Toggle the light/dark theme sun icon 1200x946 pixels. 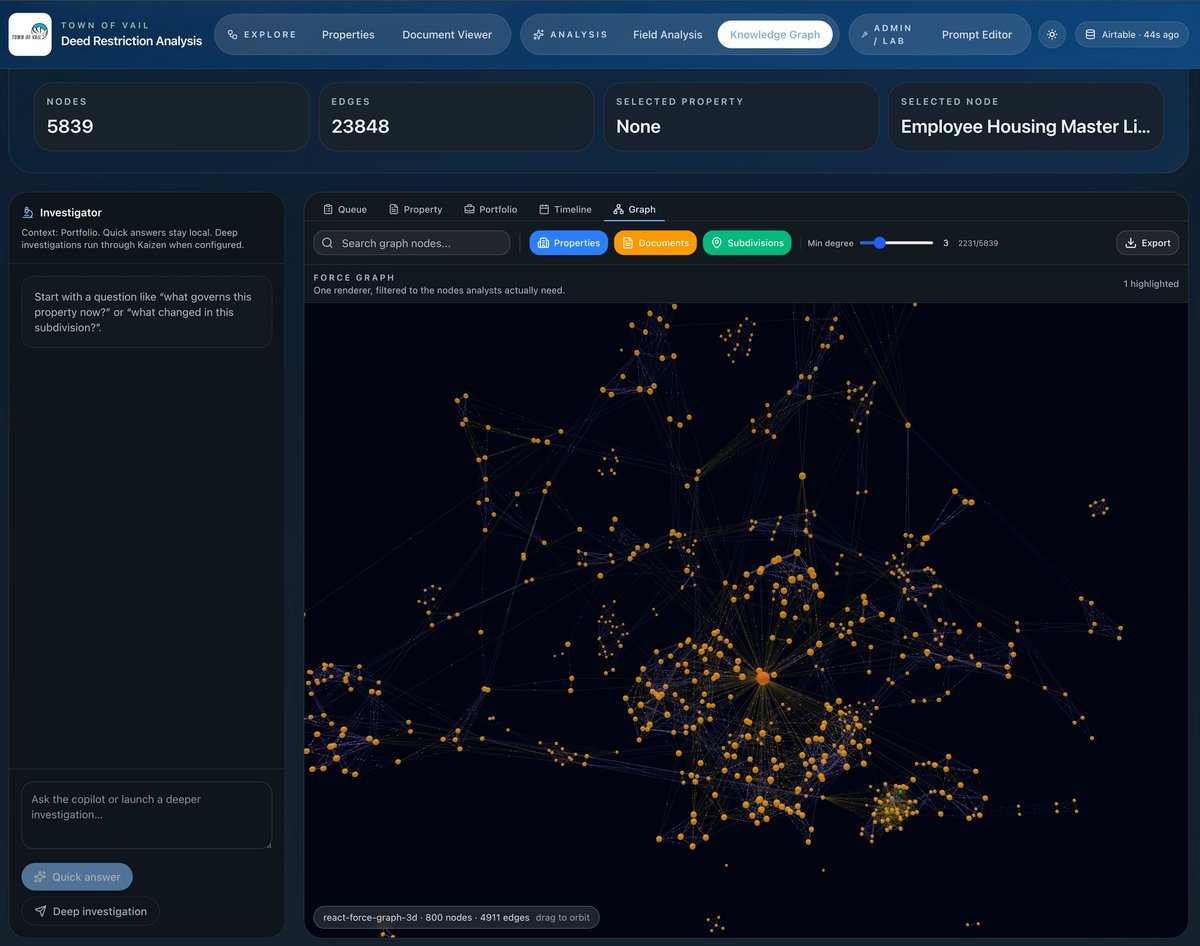[1052, 35]
